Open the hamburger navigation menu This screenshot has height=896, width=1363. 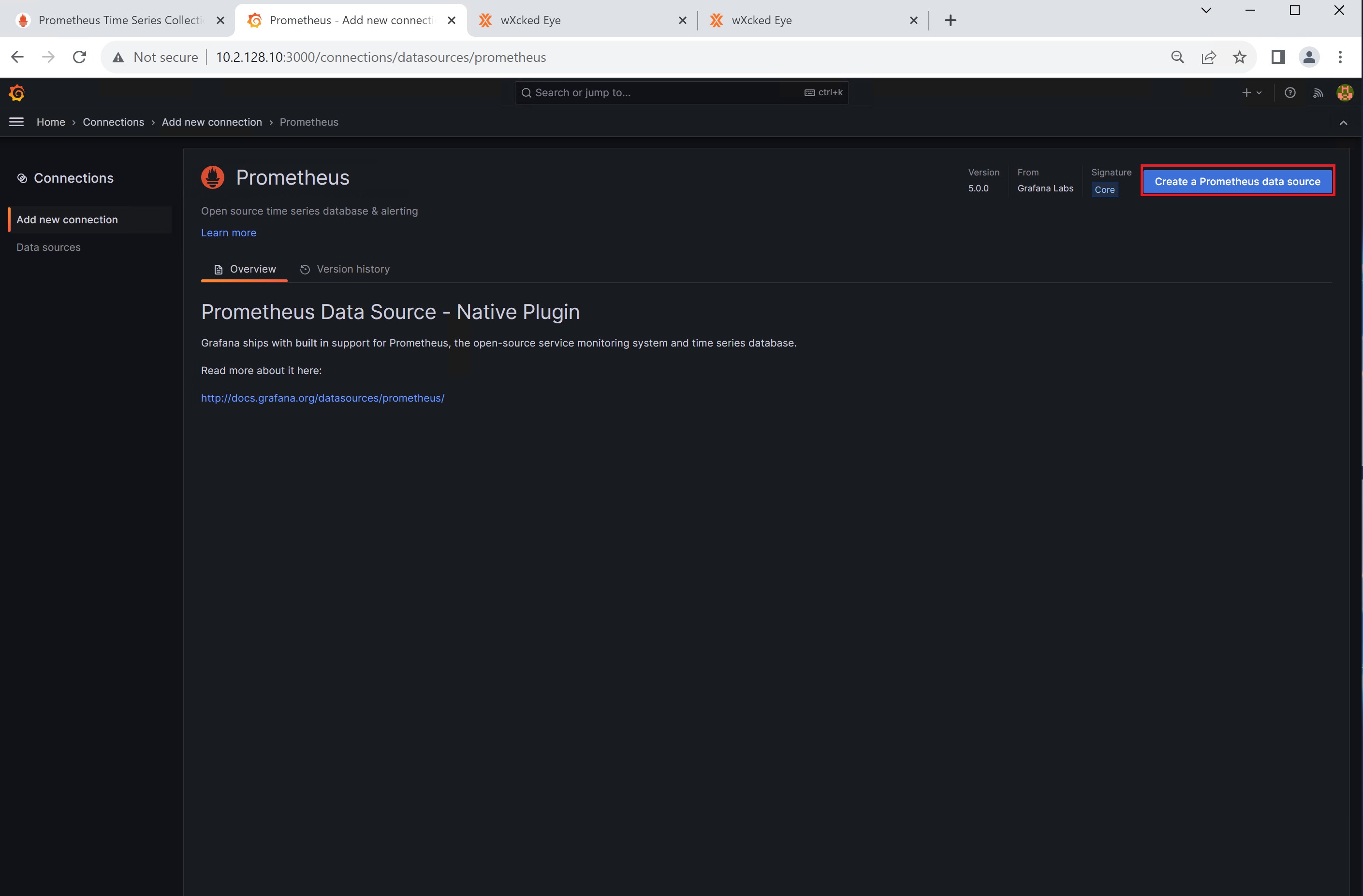[16, 122]
